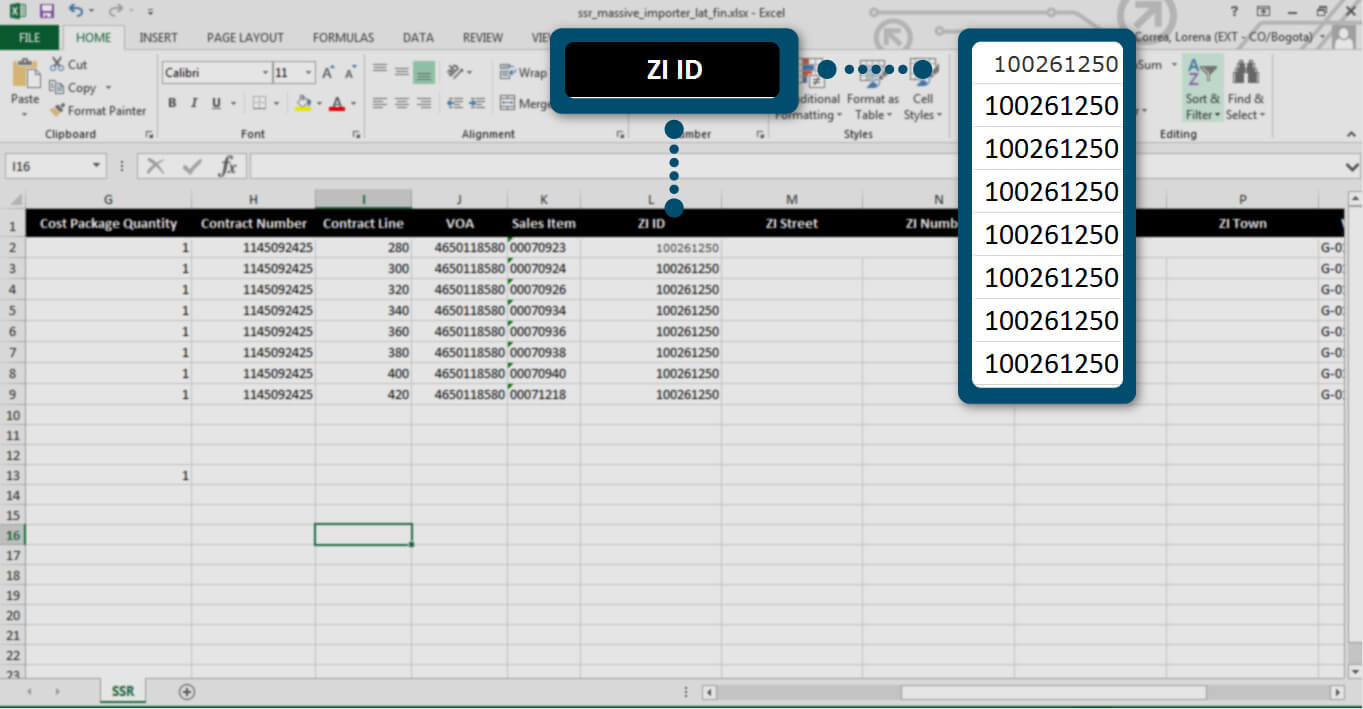Click the Add new sheet plus icon
This screenshot has width=1363, height=709.
point(186,691)
